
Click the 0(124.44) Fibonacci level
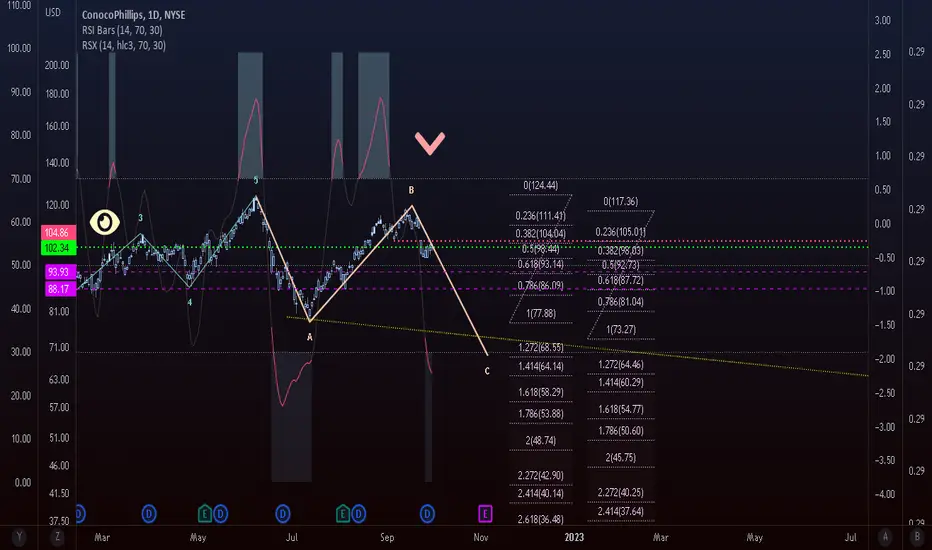click(540, 186)
